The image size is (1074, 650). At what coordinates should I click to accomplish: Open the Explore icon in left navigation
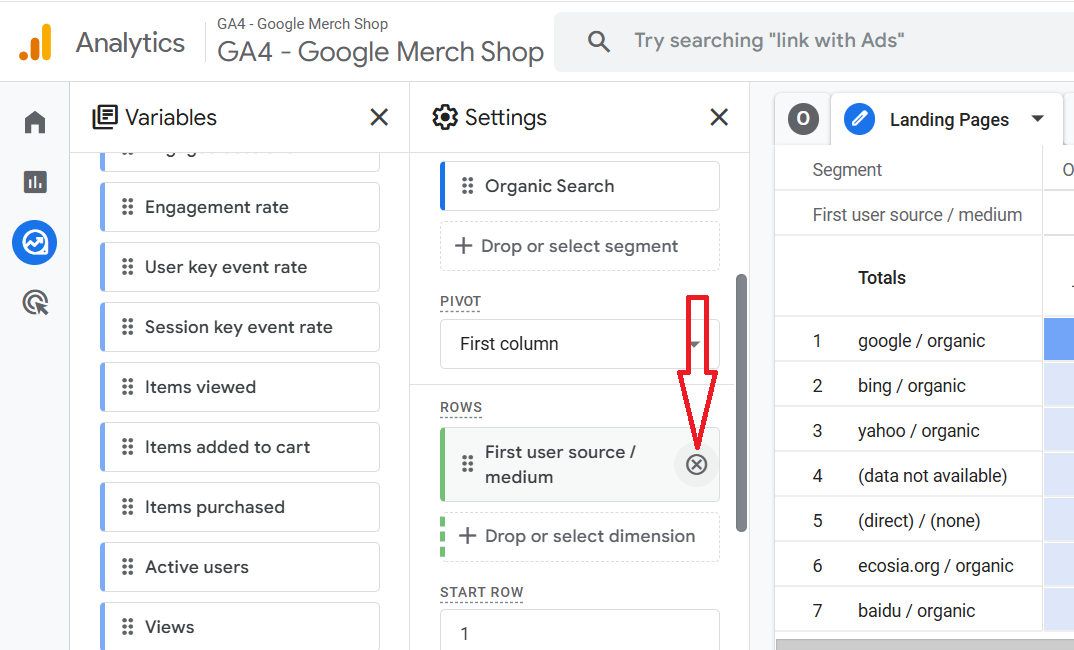pos(35,242)
